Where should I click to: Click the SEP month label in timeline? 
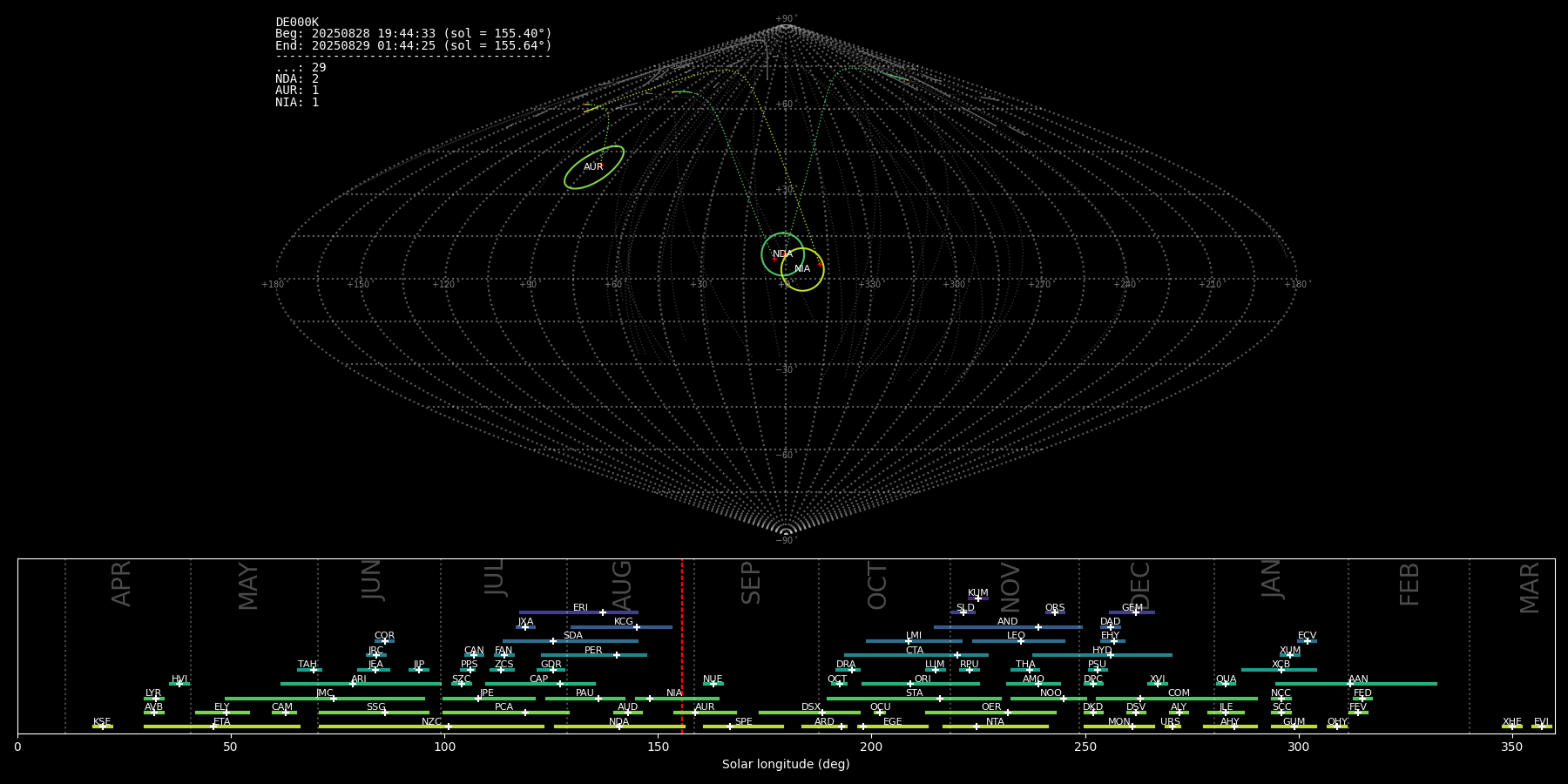point(751,583)
